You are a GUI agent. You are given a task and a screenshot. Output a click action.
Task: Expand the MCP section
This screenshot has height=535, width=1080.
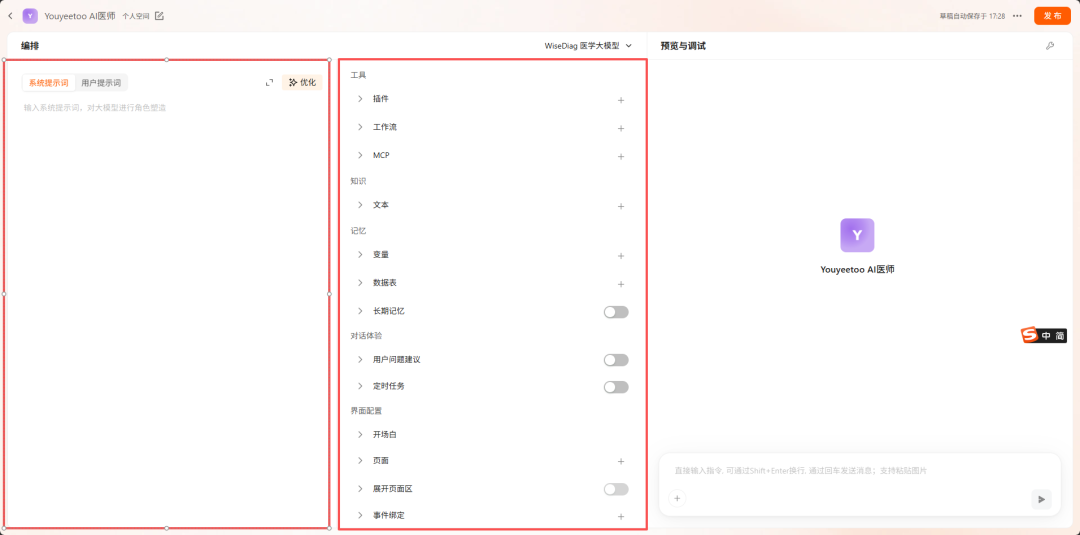tap(360, 155)
